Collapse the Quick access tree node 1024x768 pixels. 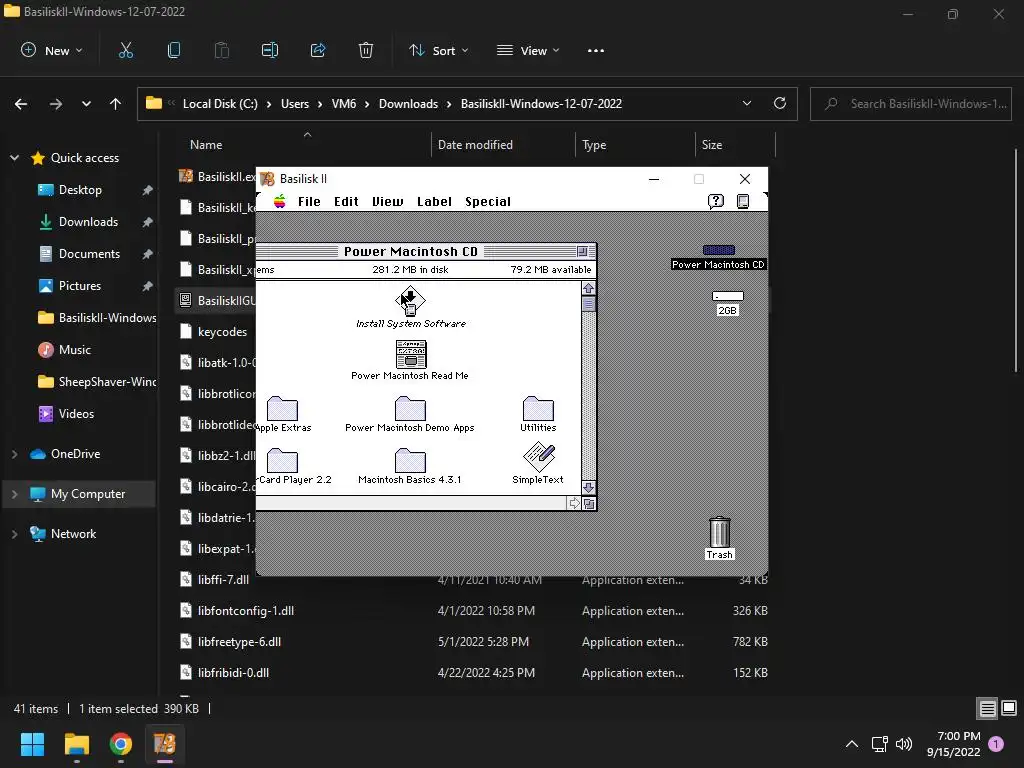click(x=14, y=157)
